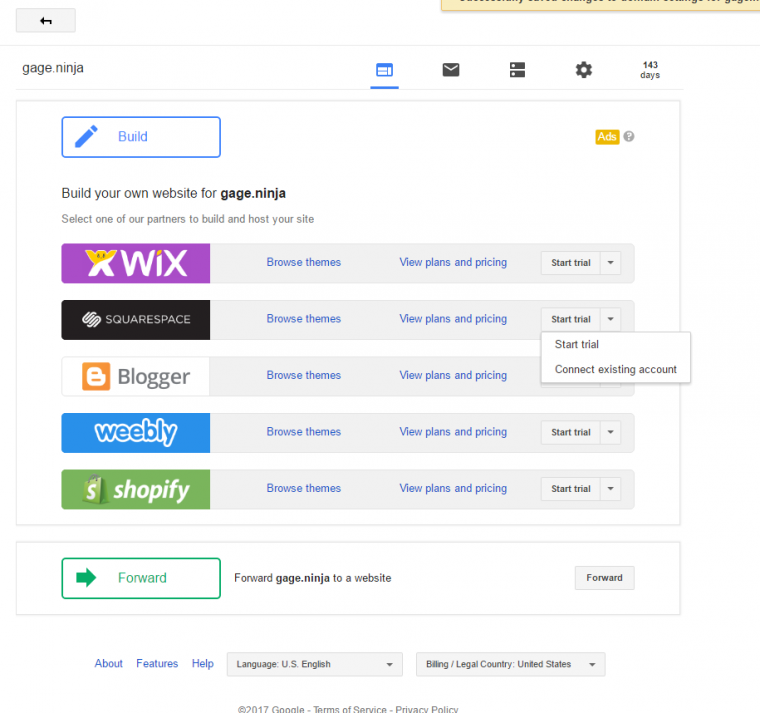Expand Wix Start trial dropdown arrow
Screen dimensions: 760x713
coord(611,263)
